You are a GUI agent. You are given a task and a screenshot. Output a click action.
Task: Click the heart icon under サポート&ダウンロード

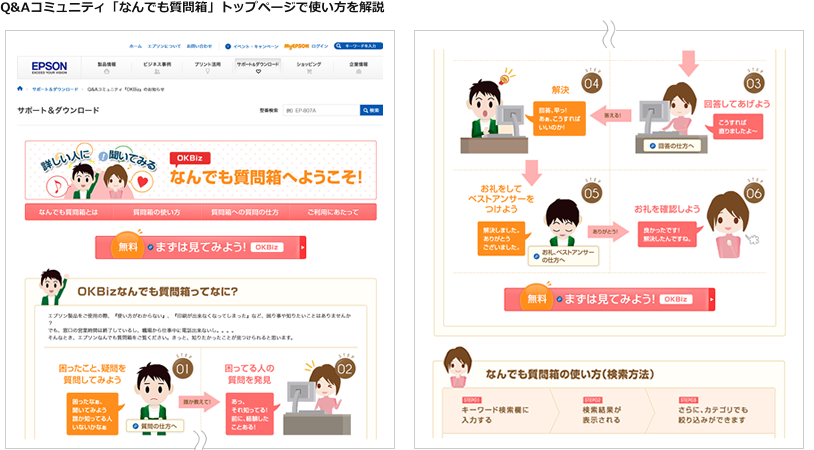tap(258, 72)
